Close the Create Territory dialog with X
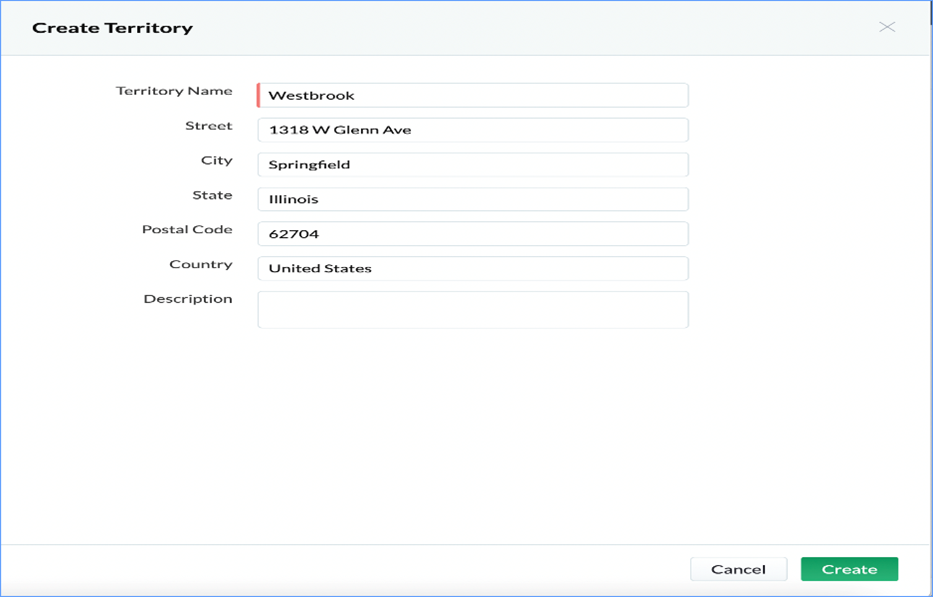The height and width of the screenshot is (597, 933). pos(886,27)
